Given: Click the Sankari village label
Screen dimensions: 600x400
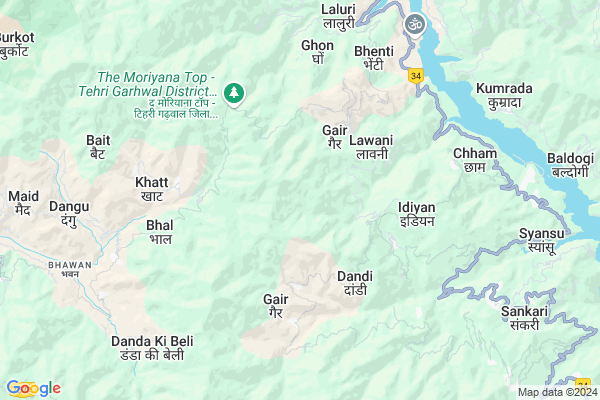Looking at the screenshot, I should point(525,318).
